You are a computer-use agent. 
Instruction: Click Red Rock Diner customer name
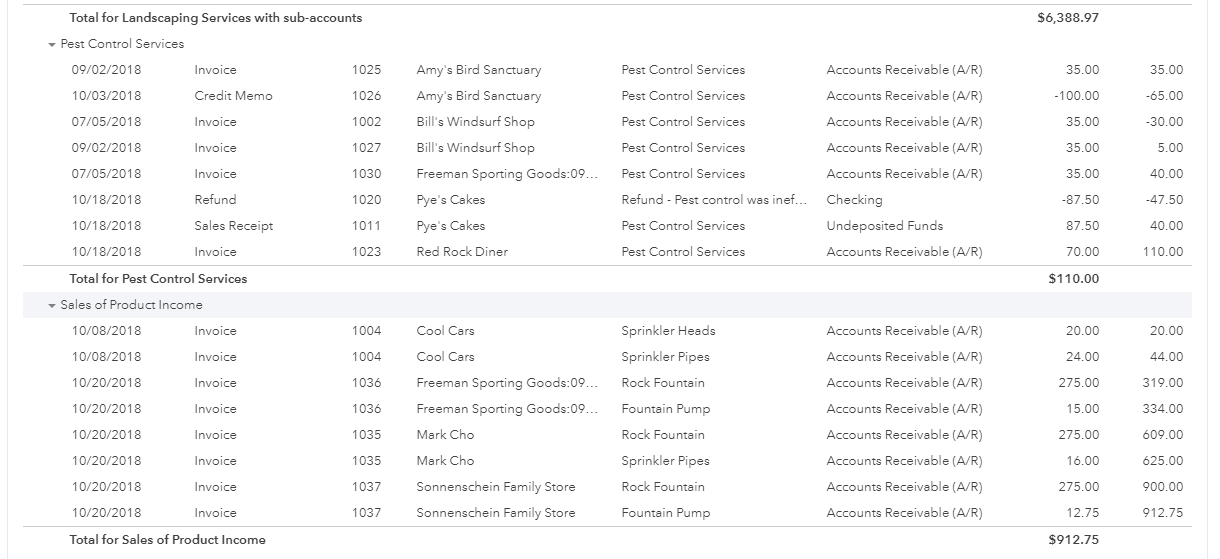pos(462,252)
